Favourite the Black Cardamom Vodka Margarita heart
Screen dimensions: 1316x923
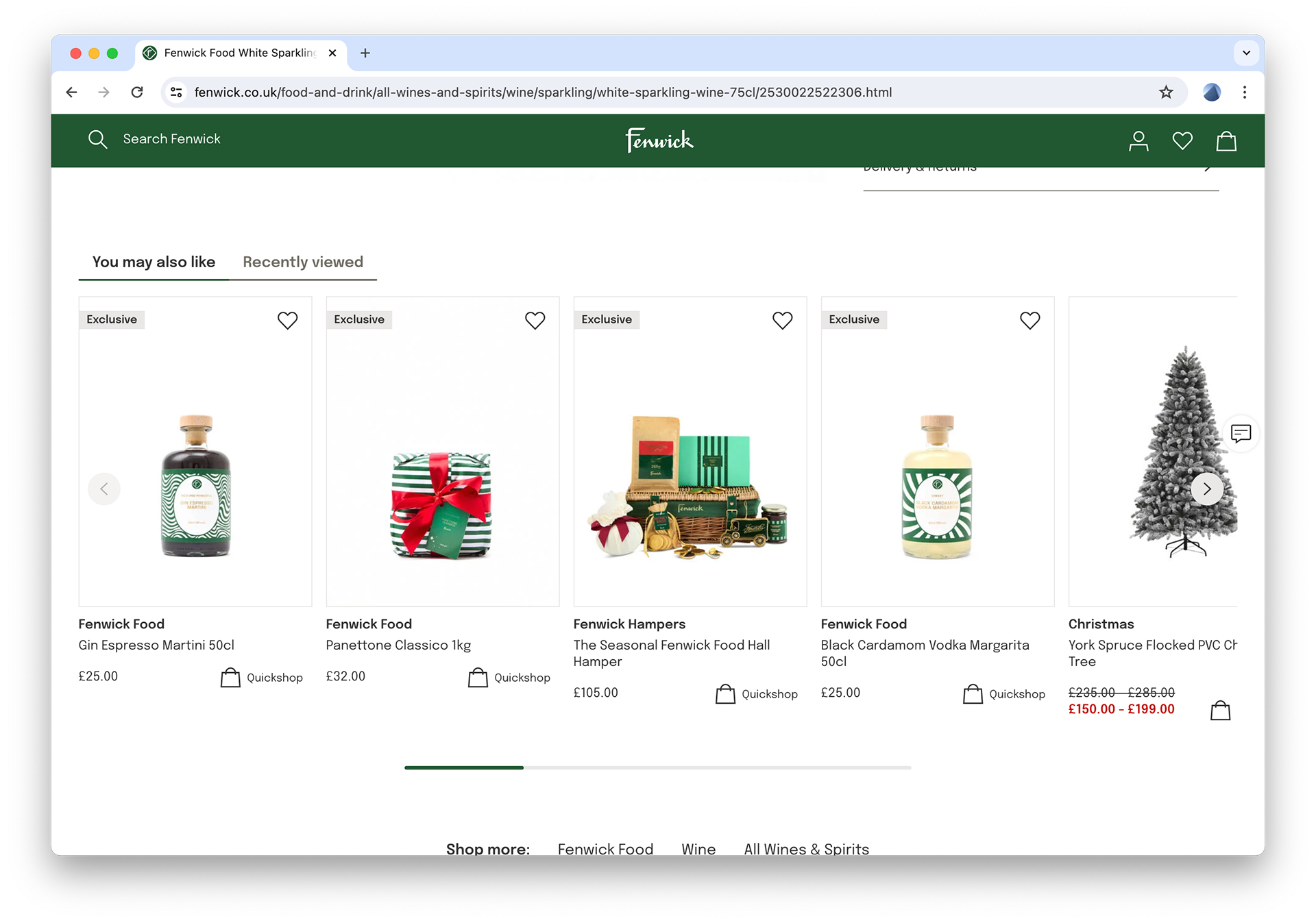tap(1029, 320)
